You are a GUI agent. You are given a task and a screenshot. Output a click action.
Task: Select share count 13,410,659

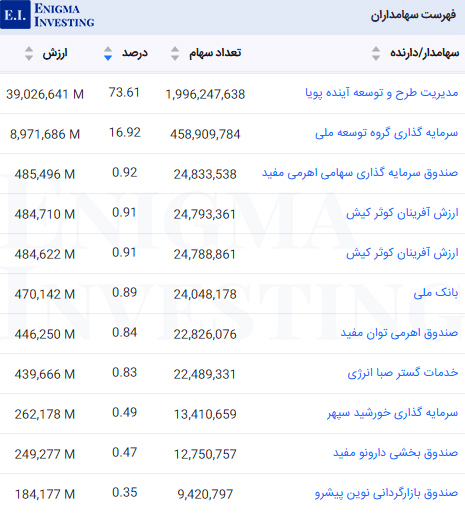pyautogui.click(x=205, y=414)
